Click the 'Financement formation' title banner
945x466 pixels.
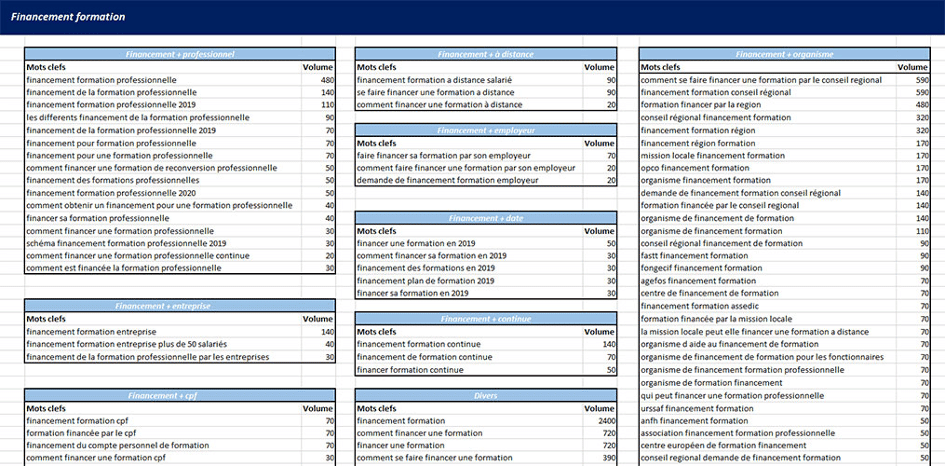(x=68, y=17)
